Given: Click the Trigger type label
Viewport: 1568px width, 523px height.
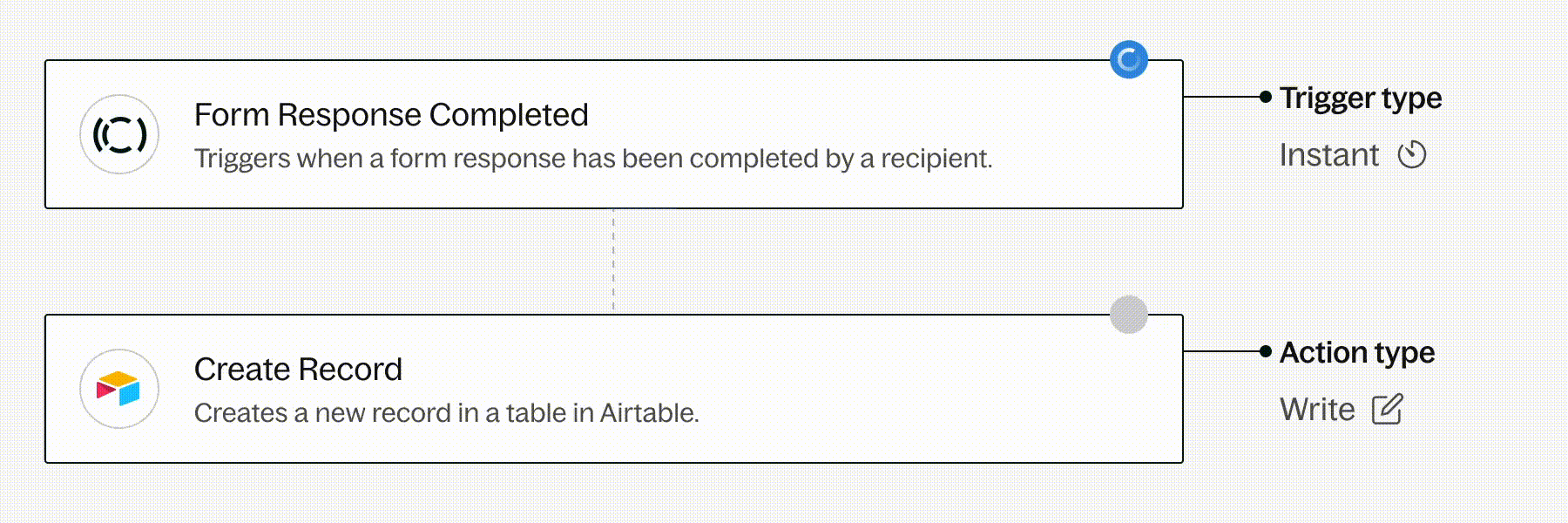Looking at the screenshot, I should click(x=1361, y=98).
